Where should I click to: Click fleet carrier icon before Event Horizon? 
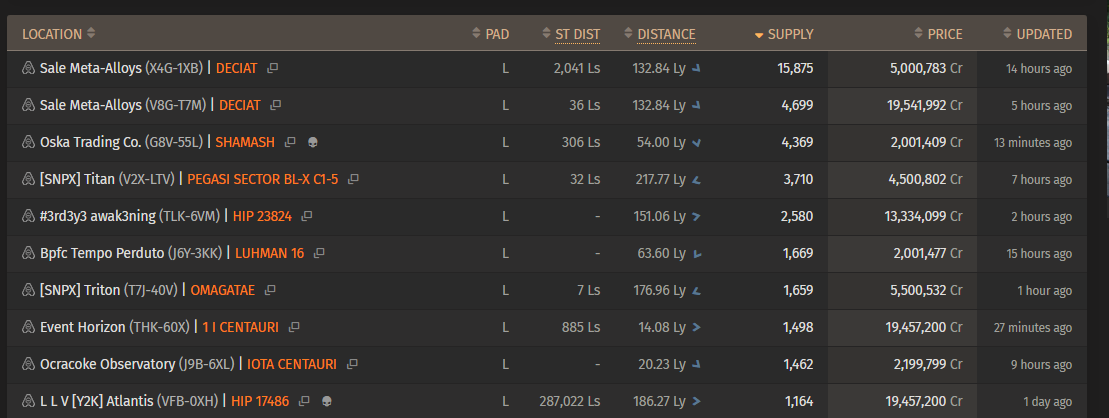[x=29, y=327]
